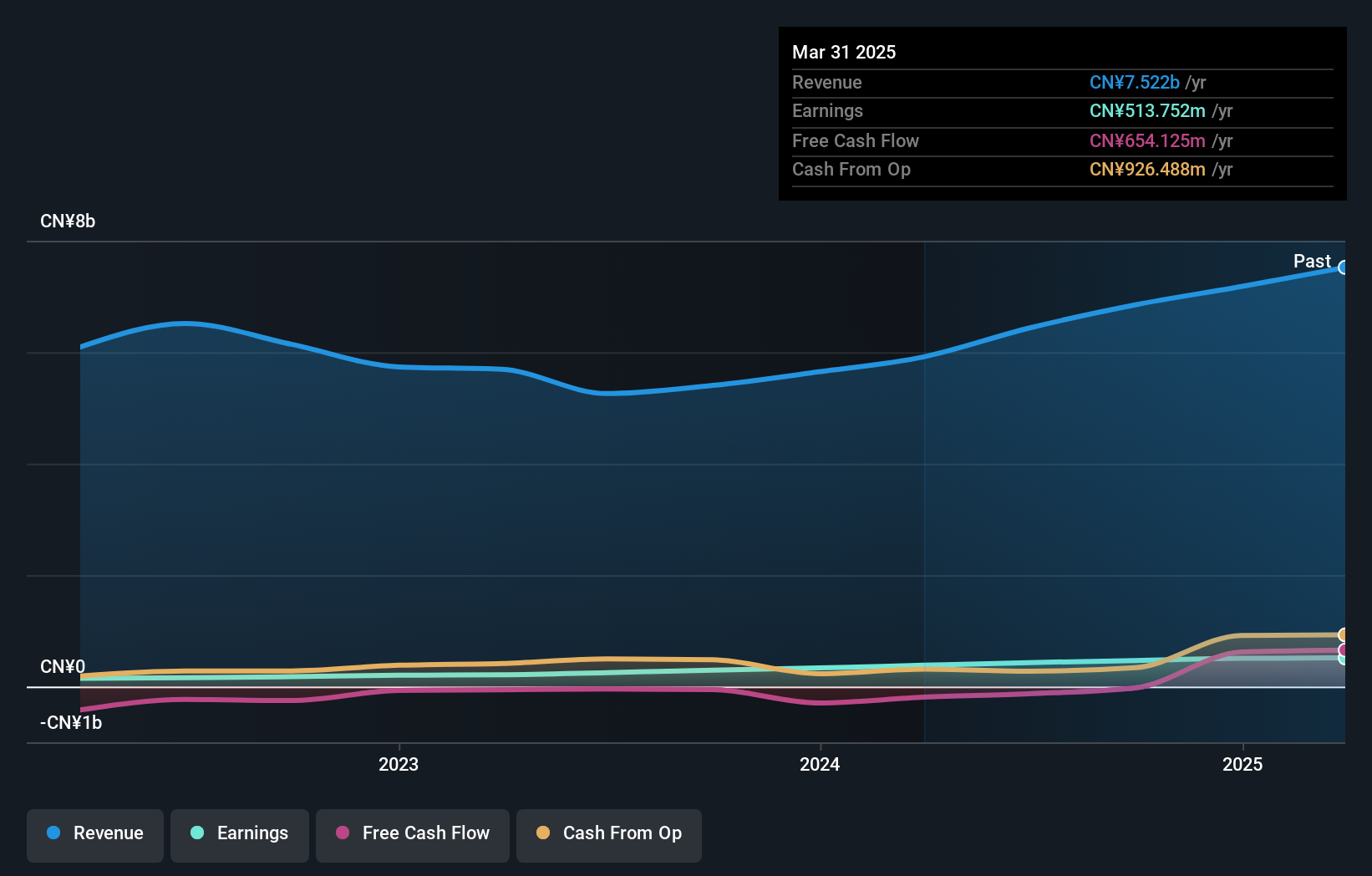
Task: Click the blue Revenue endpoint marker
Action: [x=1344, y=267]
